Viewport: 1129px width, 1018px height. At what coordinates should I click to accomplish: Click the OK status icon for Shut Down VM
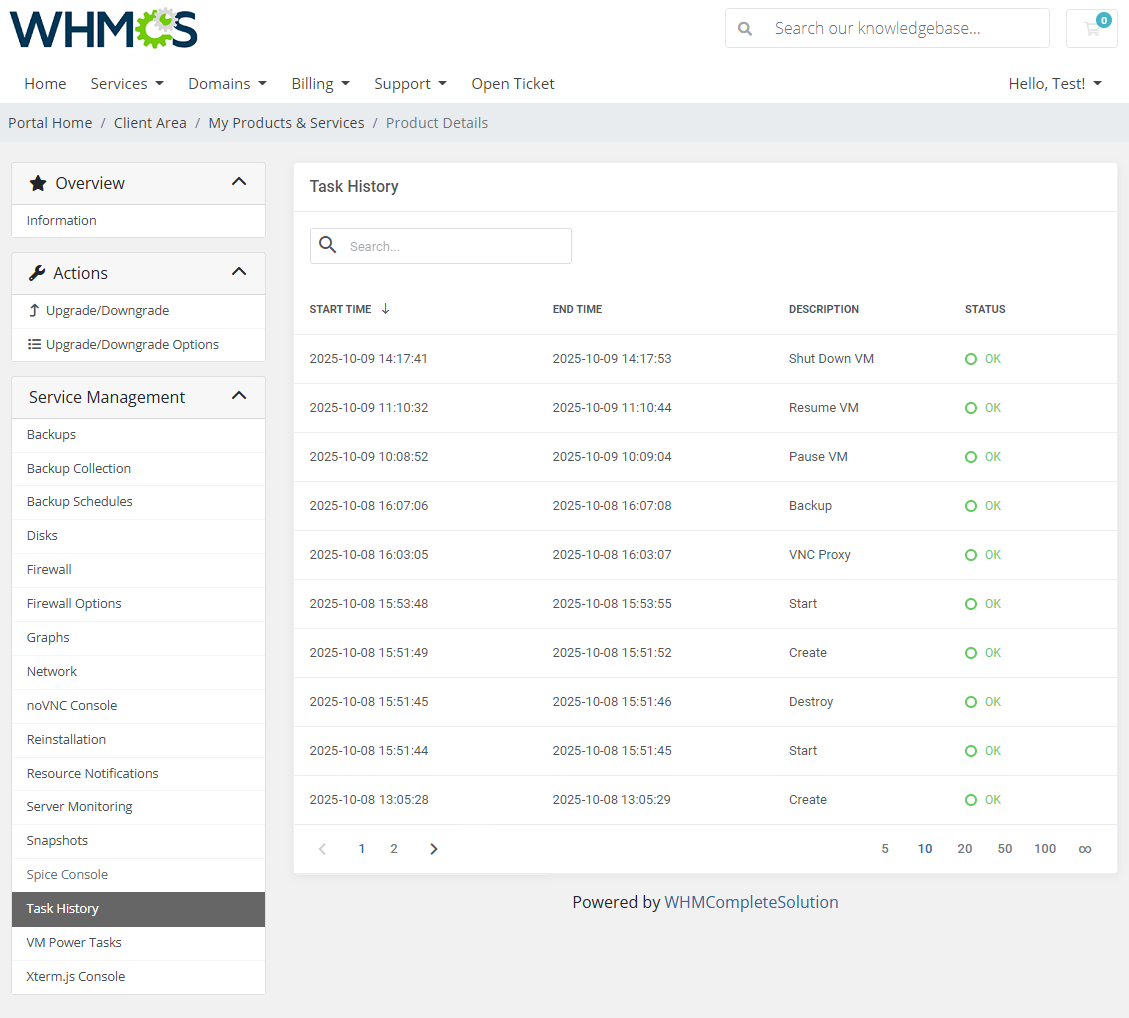pyautogui.click(x=971, y=359)
